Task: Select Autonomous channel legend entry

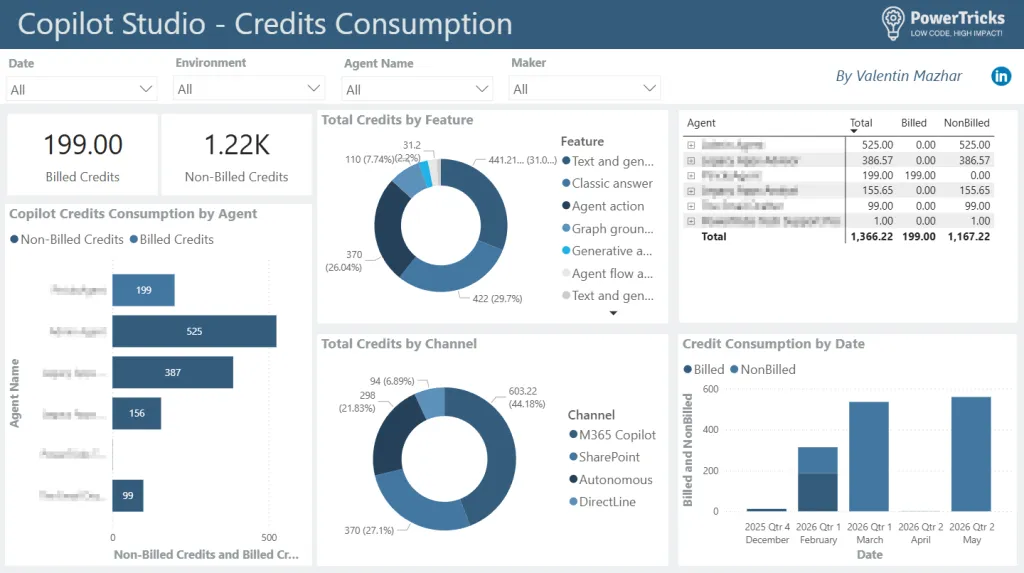Action: click(611, 480)
